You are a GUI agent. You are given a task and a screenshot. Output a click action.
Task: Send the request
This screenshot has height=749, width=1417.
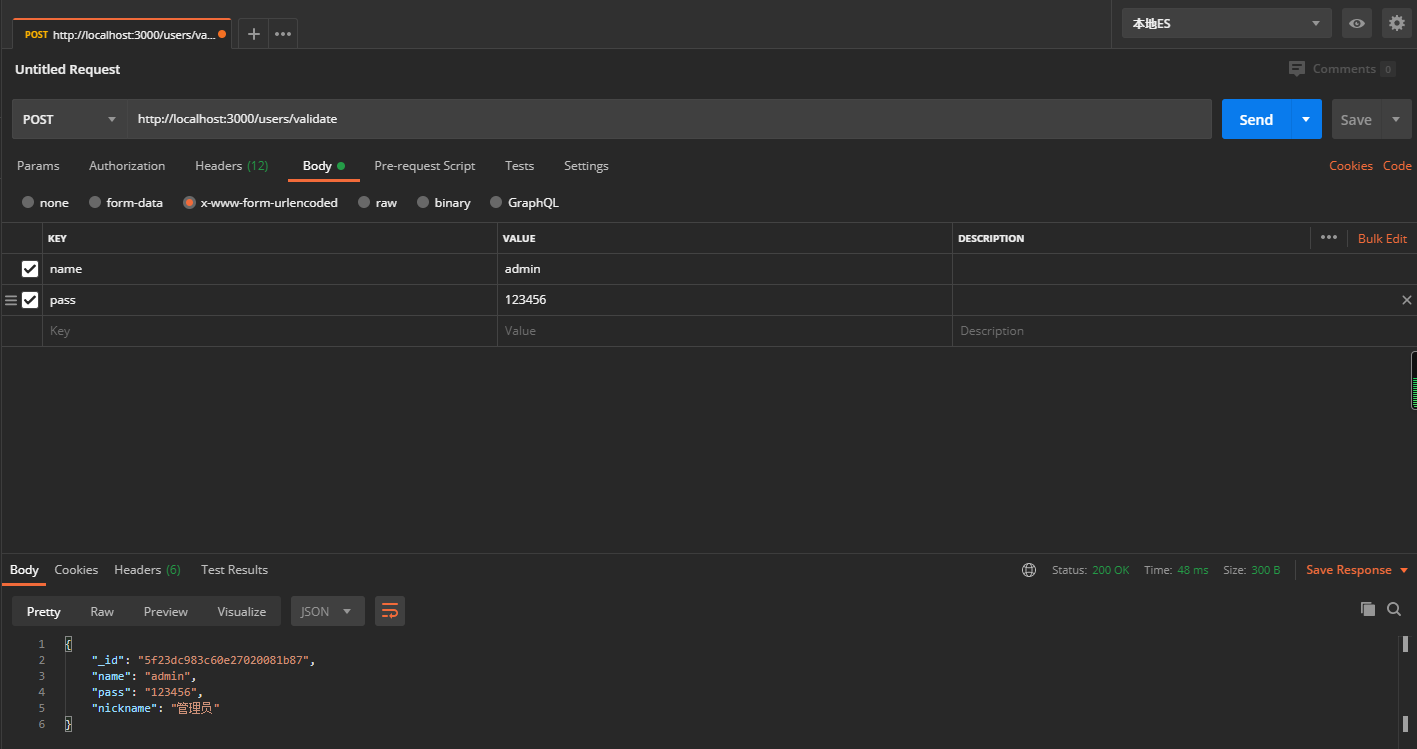(1255, 119)
